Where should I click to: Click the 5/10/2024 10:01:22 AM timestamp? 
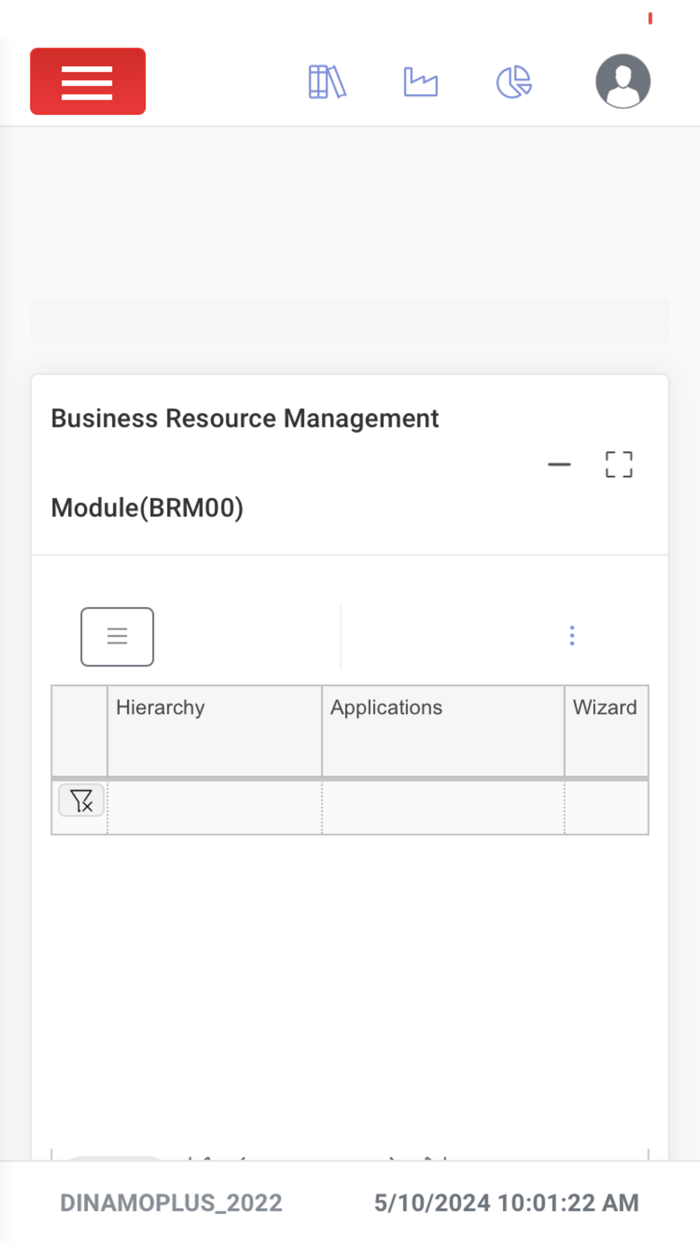(507, 1203)
